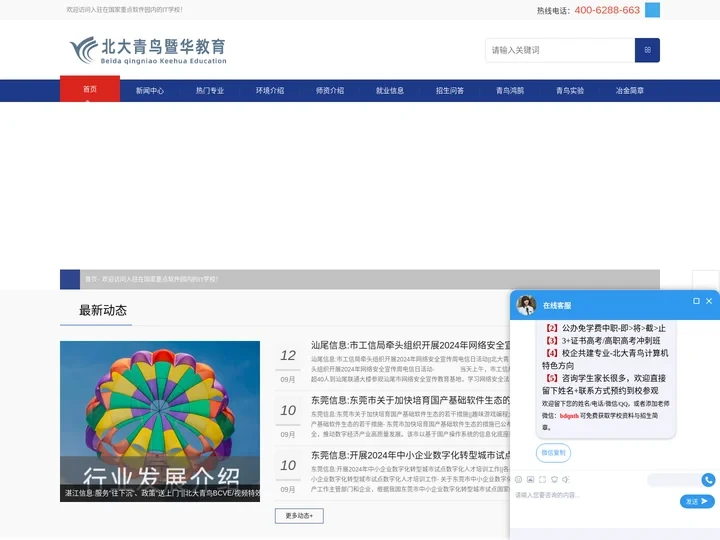
Task: Click the hotline number 400-6288-663
Action: coord(607,10)
